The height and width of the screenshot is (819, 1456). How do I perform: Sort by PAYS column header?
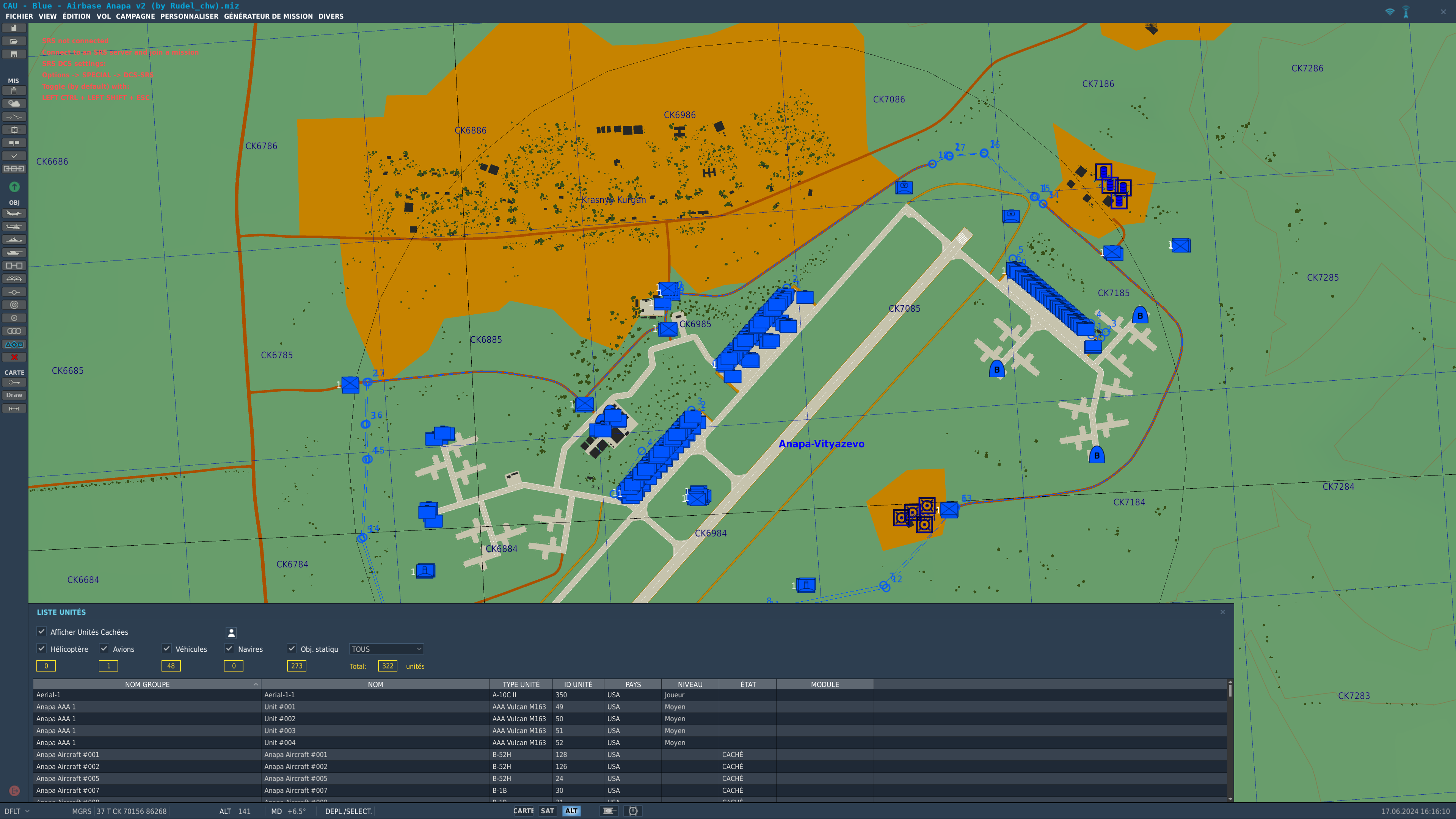coord(633,684)
